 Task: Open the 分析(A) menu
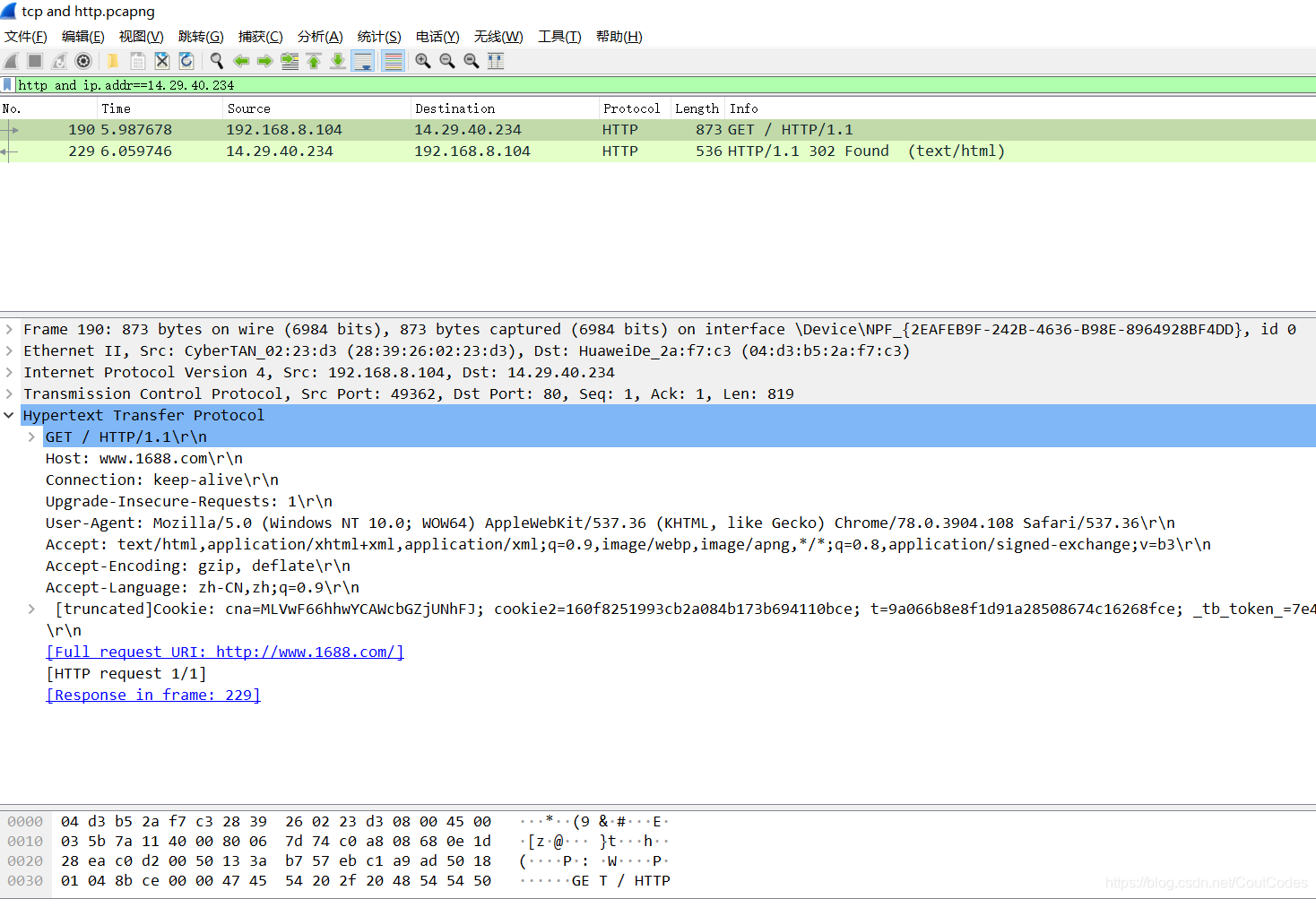[x=320, y=37]
